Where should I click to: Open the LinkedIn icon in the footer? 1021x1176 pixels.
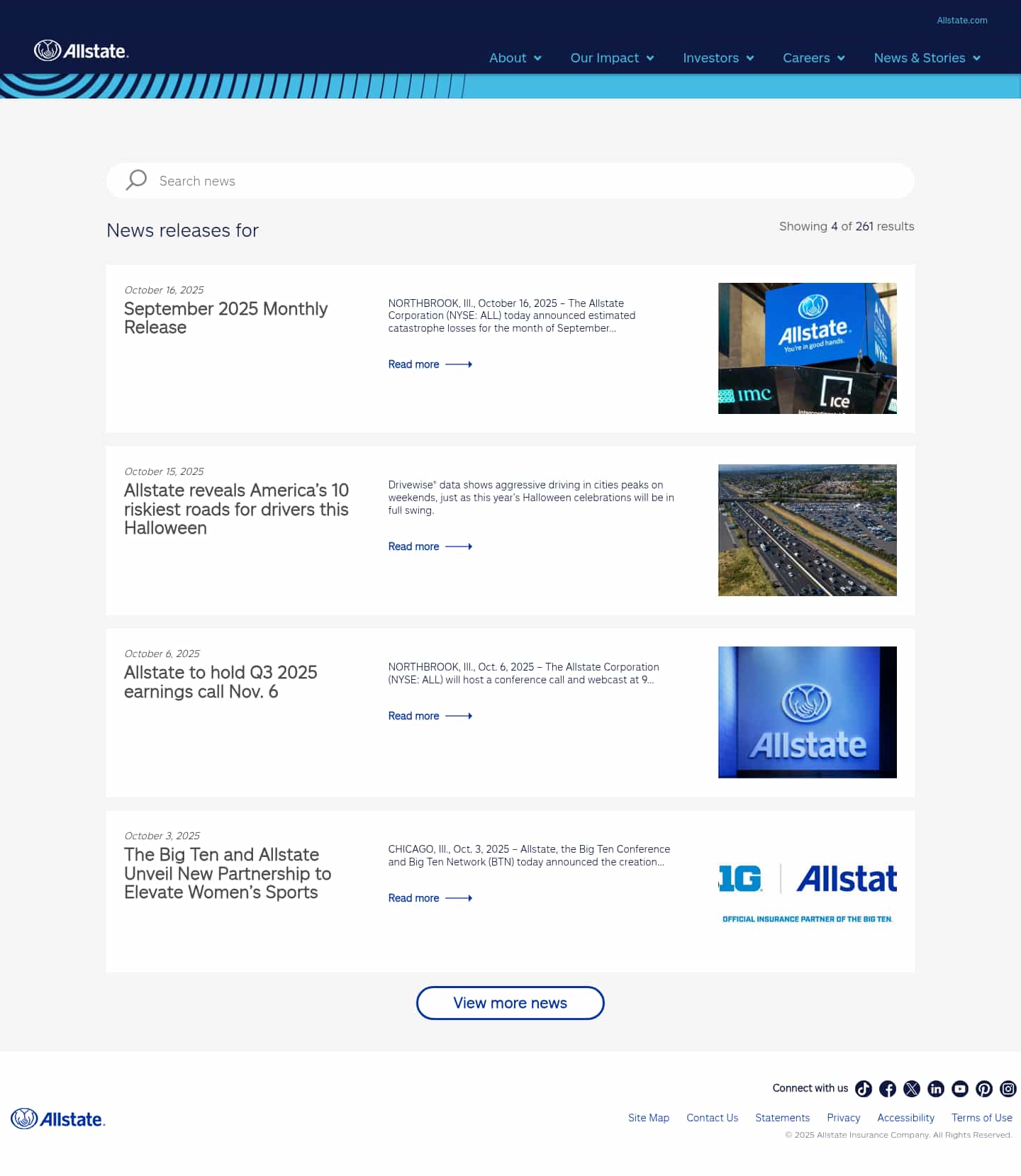point(936,1089)
